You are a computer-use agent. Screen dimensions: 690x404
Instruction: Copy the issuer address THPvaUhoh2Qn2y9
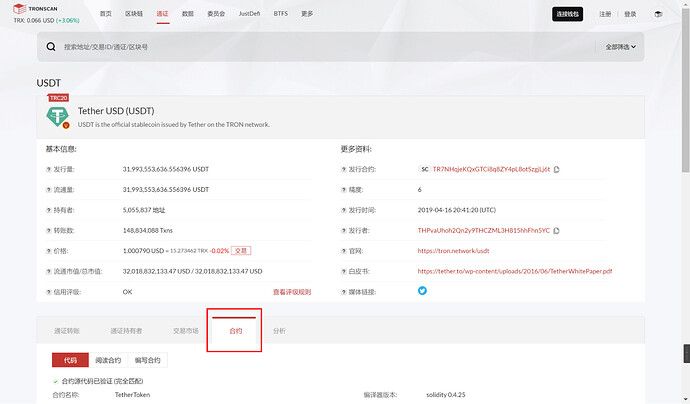click(x=557, y=231)
